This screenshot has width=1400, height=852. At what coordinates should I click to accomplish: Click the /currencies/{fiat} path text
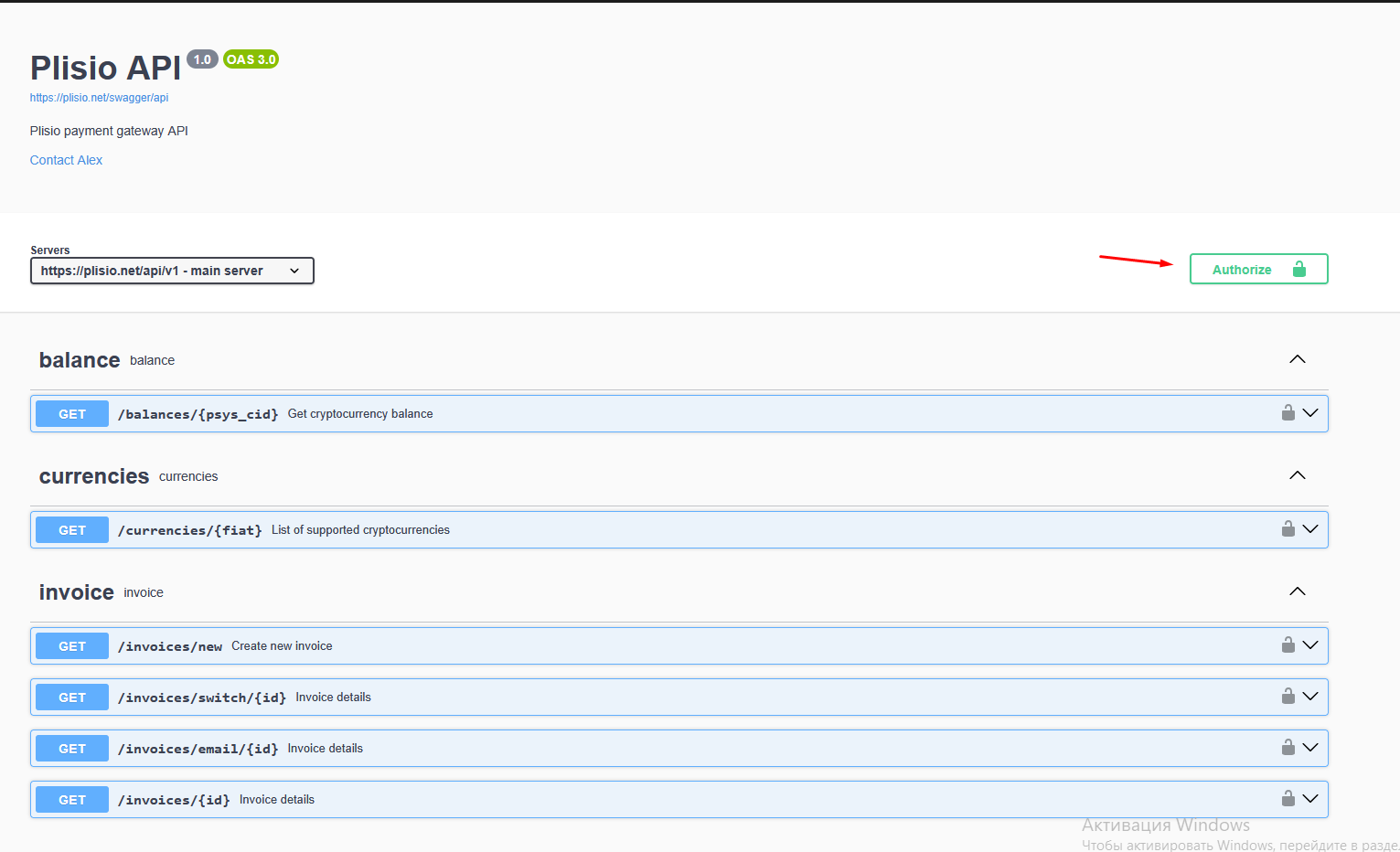pyautogui.click(x=190, y=530)
